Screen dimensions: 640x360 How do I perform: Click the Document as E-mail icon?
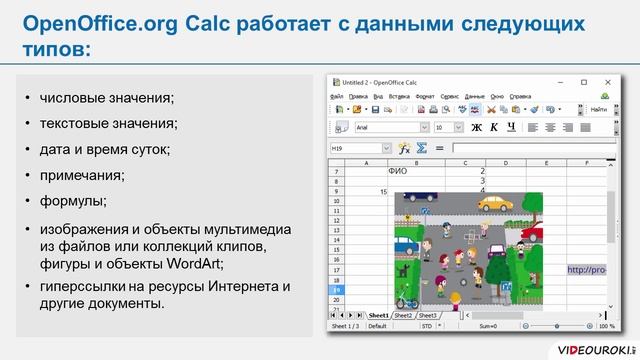tap(388, 110)
